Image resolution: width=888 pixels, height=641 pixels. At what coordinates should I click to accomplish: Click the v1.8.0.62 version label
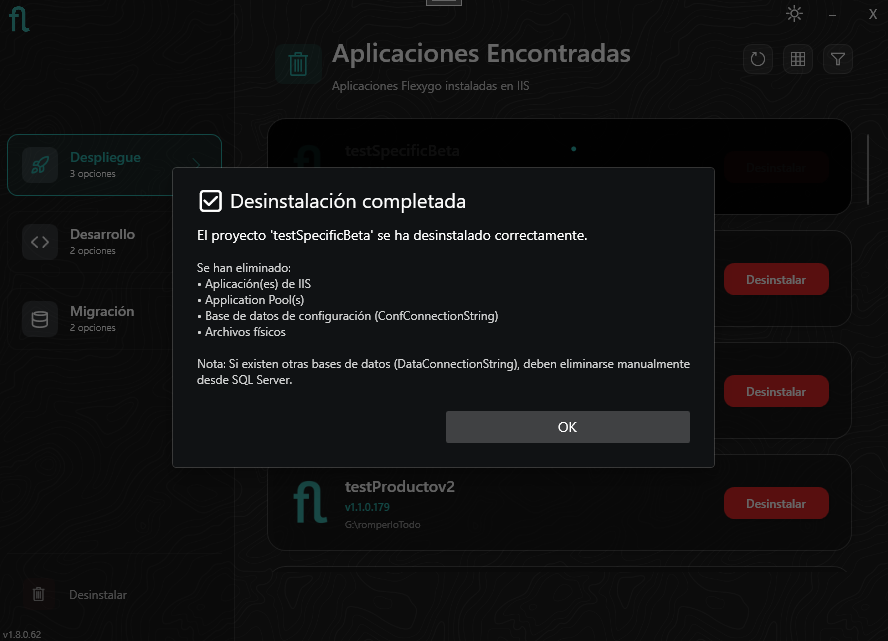22,635
